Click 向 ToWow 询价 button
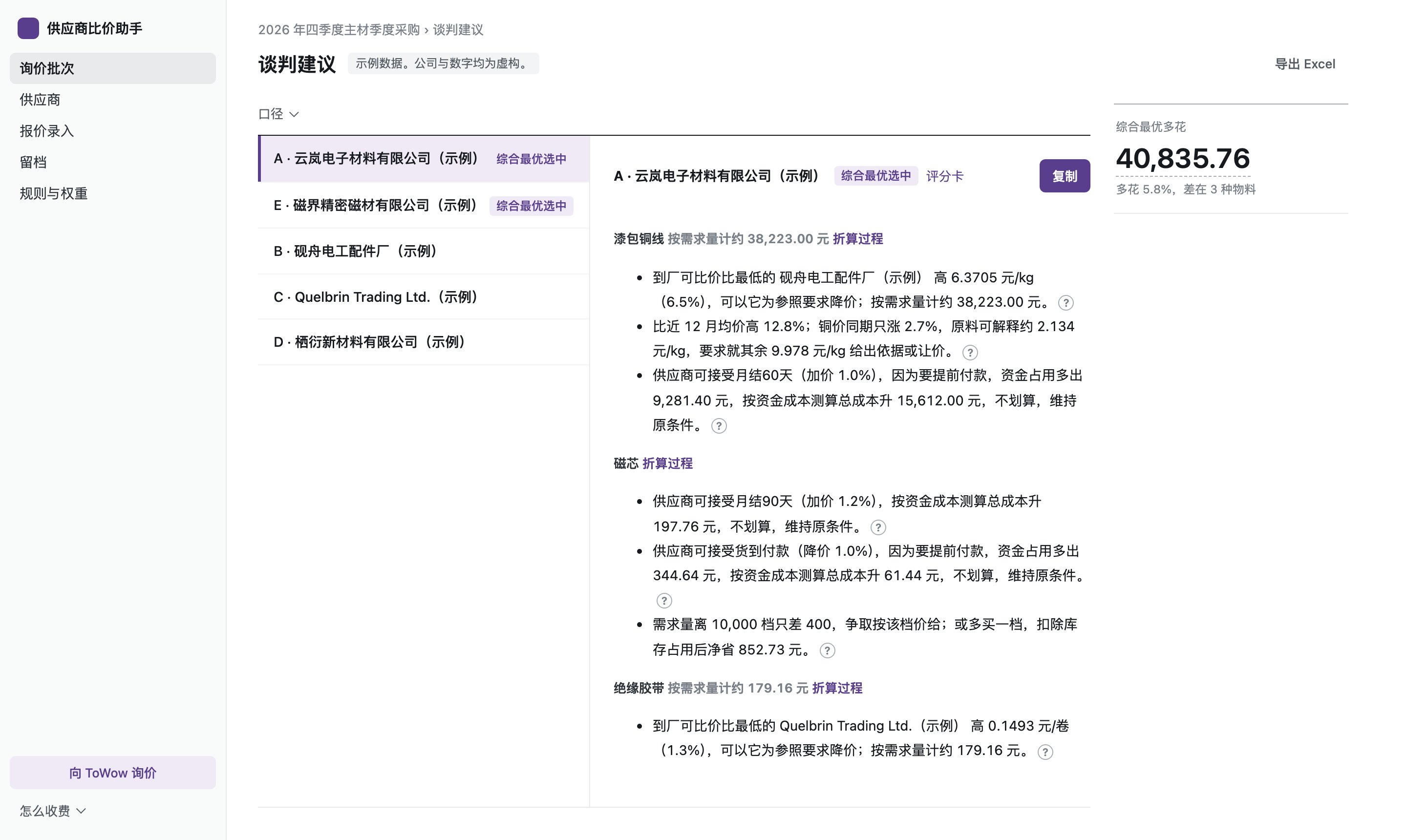This screenshot has height=840, width=1407. coord(113,773)
